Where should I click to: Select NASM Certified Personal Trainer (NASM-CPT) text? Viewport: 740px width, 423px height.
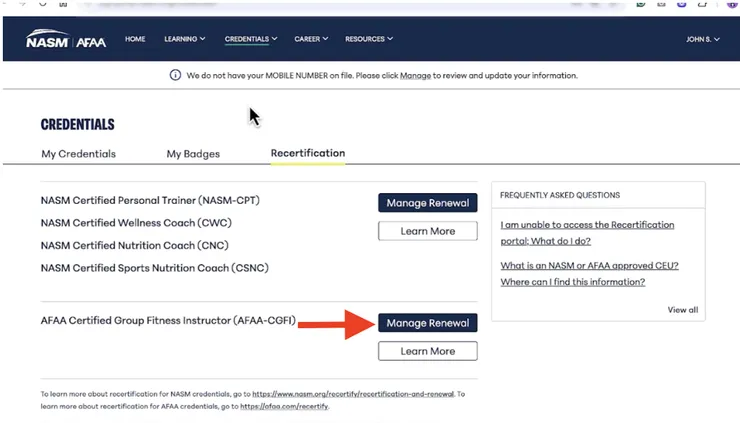tap(150, 200)
